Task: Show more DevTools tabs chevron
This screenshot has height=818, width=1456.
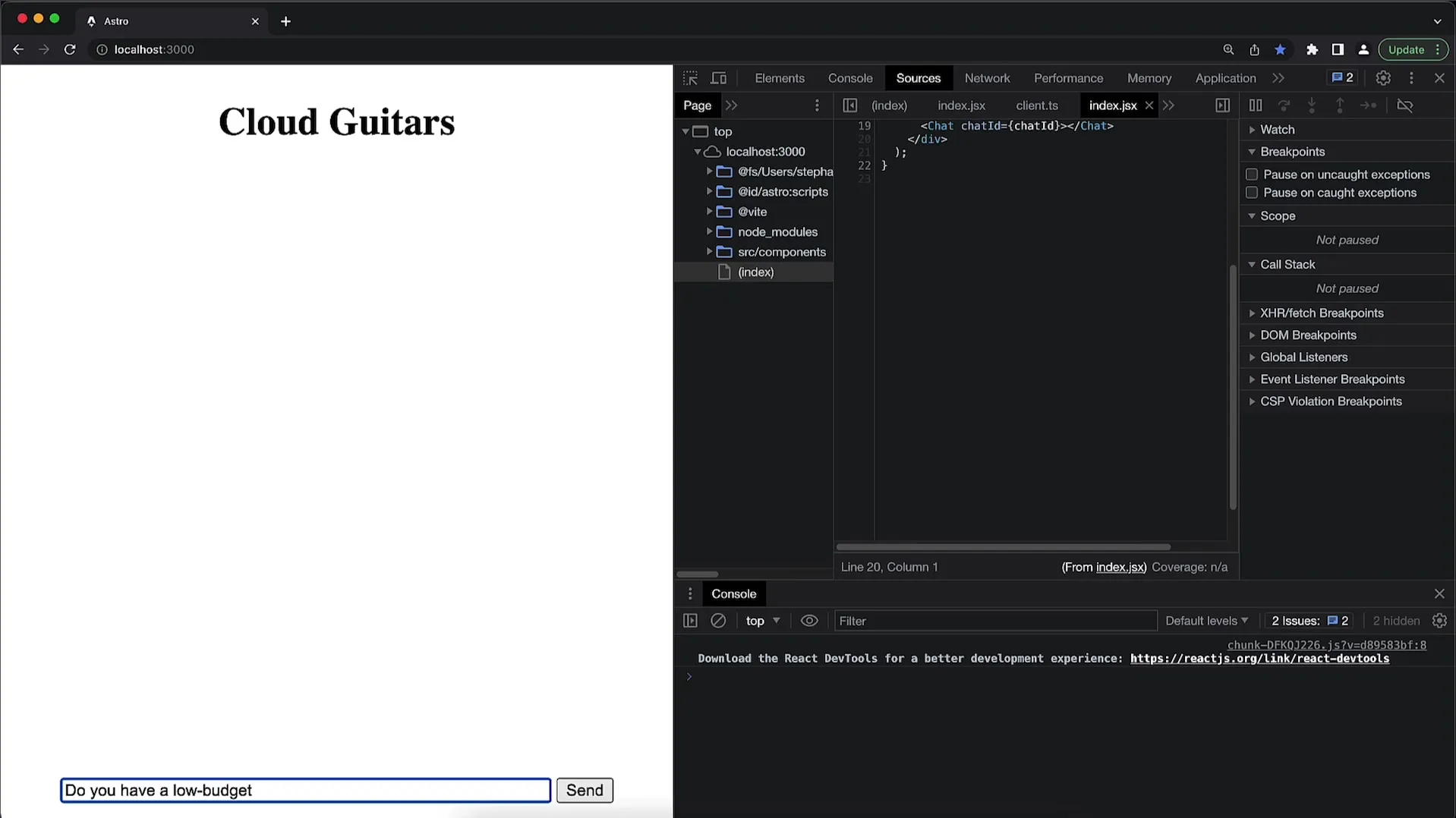Action: coord(1278,78)
